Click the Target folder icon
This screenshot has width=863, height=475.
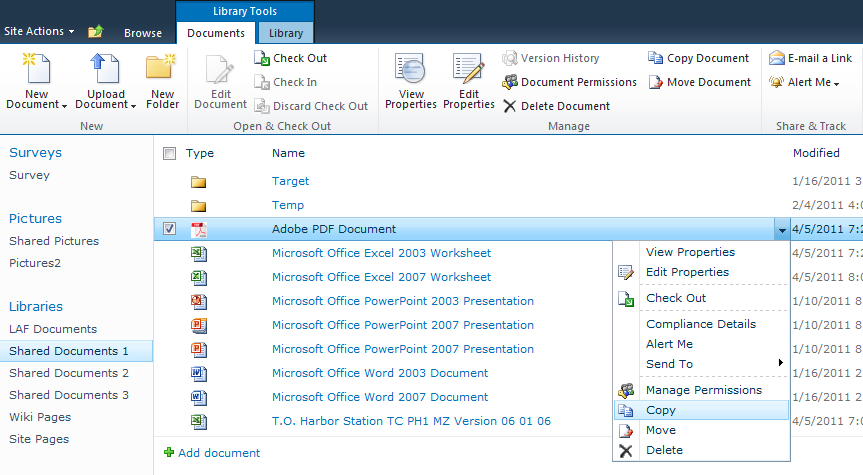pos(198,182)
